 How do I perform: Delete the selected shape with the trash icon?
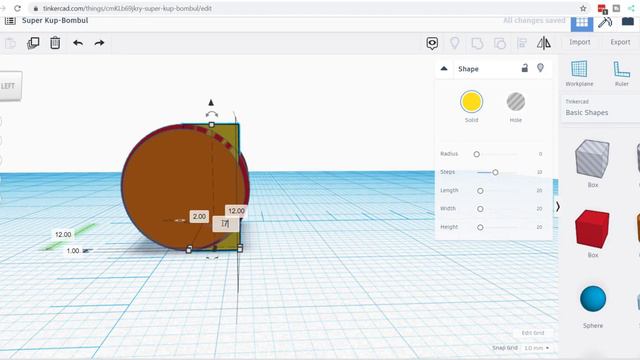click(55, 43)
